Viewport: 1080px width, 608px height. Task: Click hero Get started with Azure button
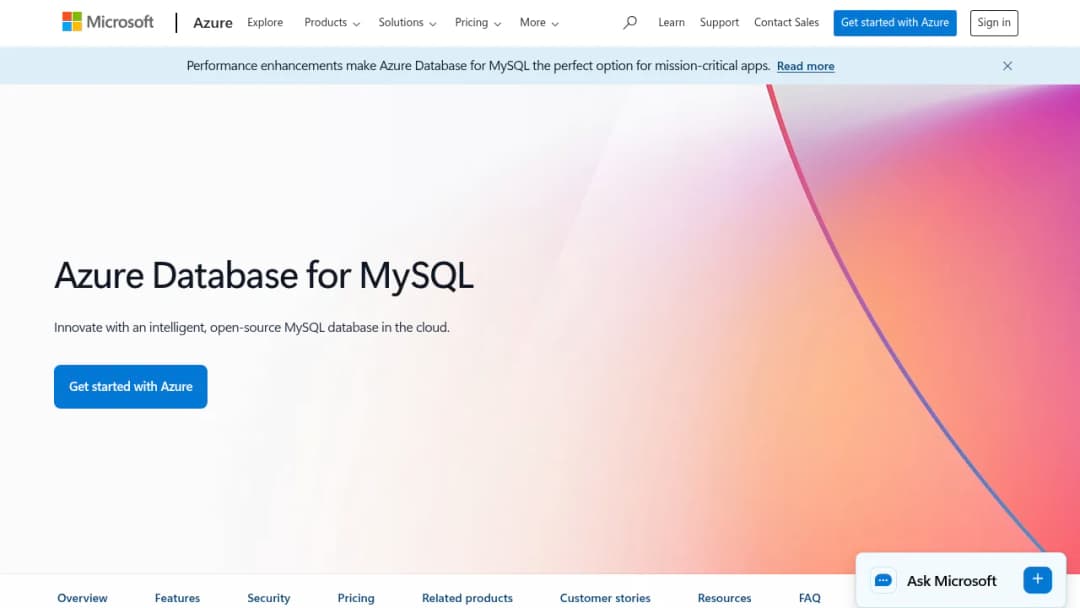131,386
